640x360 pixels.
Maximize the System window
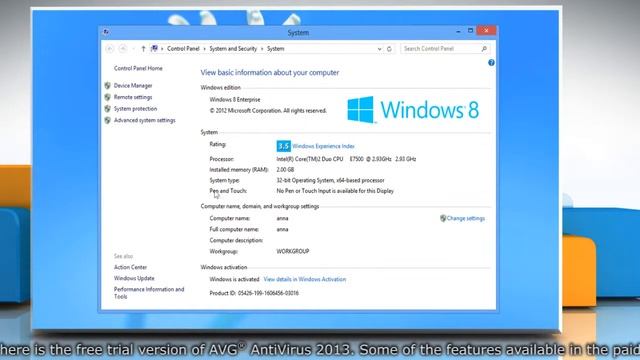coord(470,31)
